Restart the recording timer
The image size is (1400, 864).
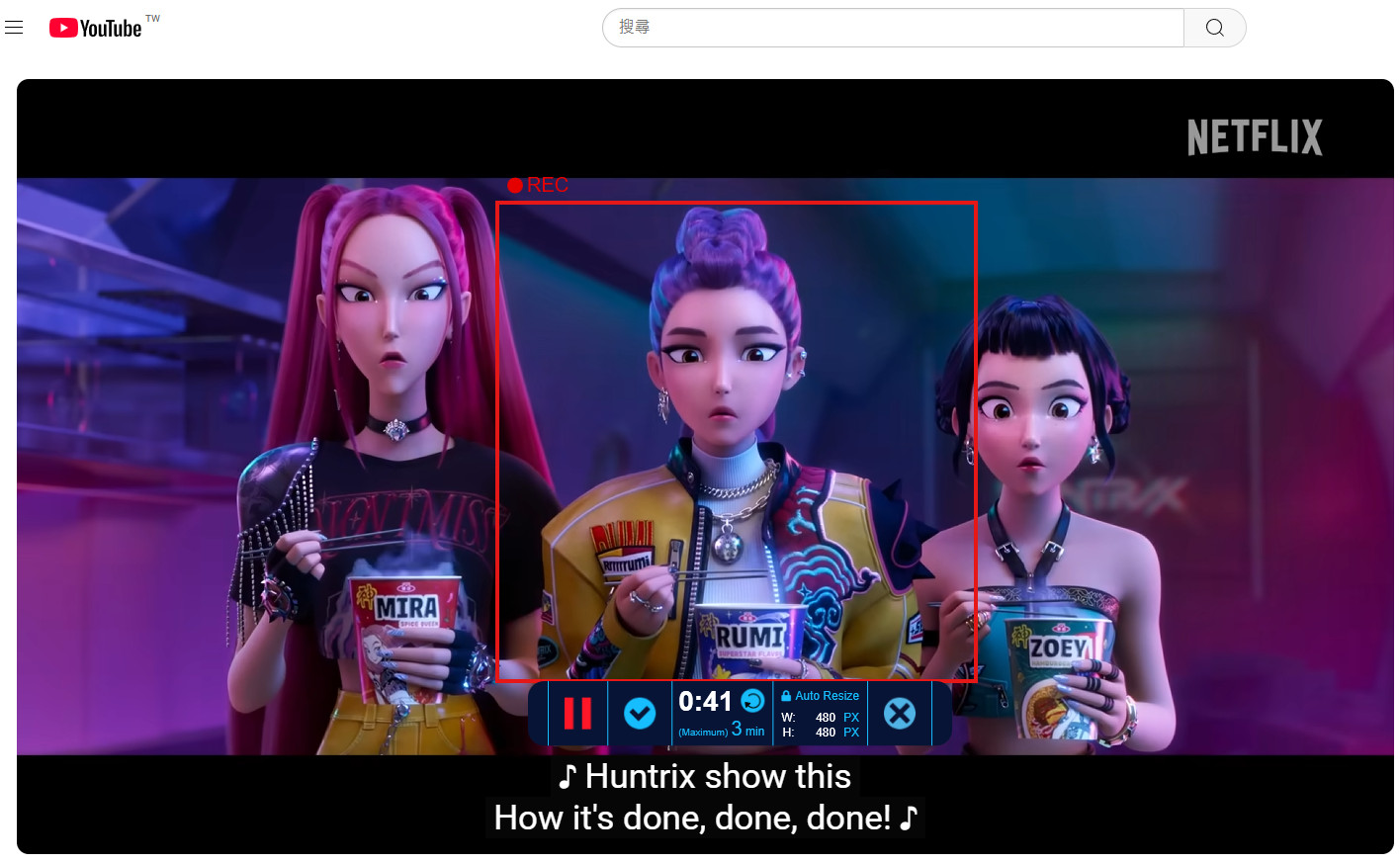(x=752, y=701)
